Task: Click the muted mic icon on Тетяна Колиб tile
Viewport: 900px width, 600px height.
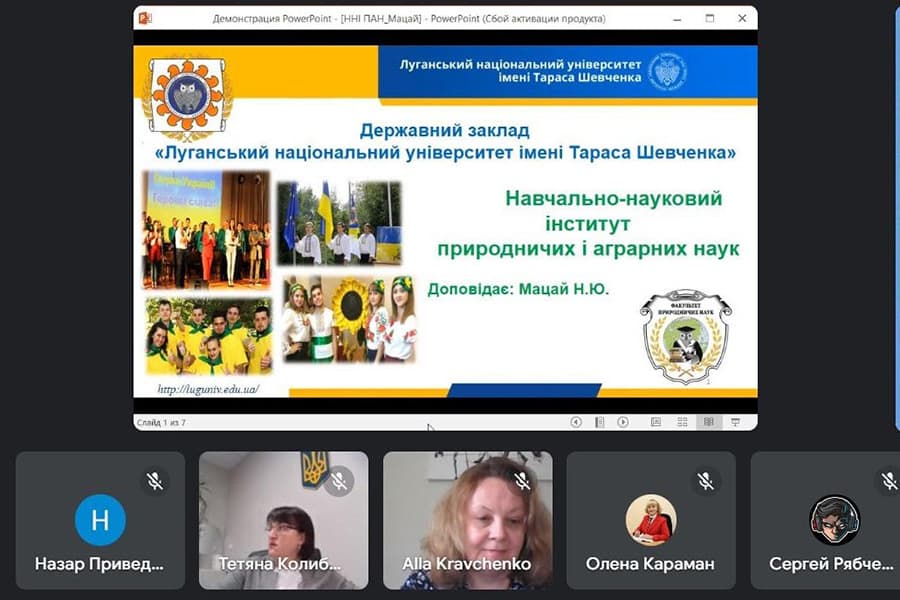Action: click(x=339, y=481)
